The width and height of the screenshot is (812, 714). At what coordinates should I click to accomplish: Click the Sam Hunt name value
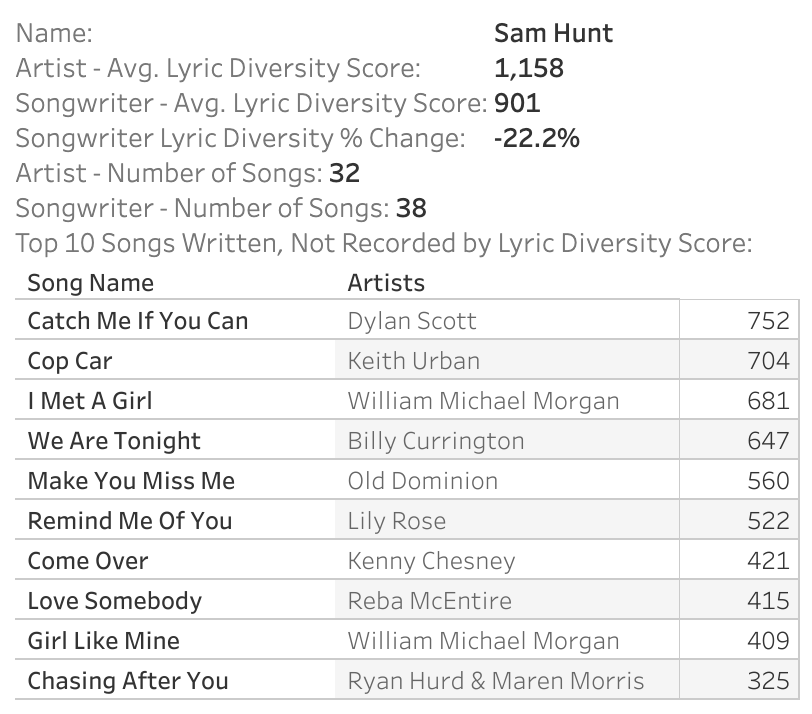coord(553,33)
